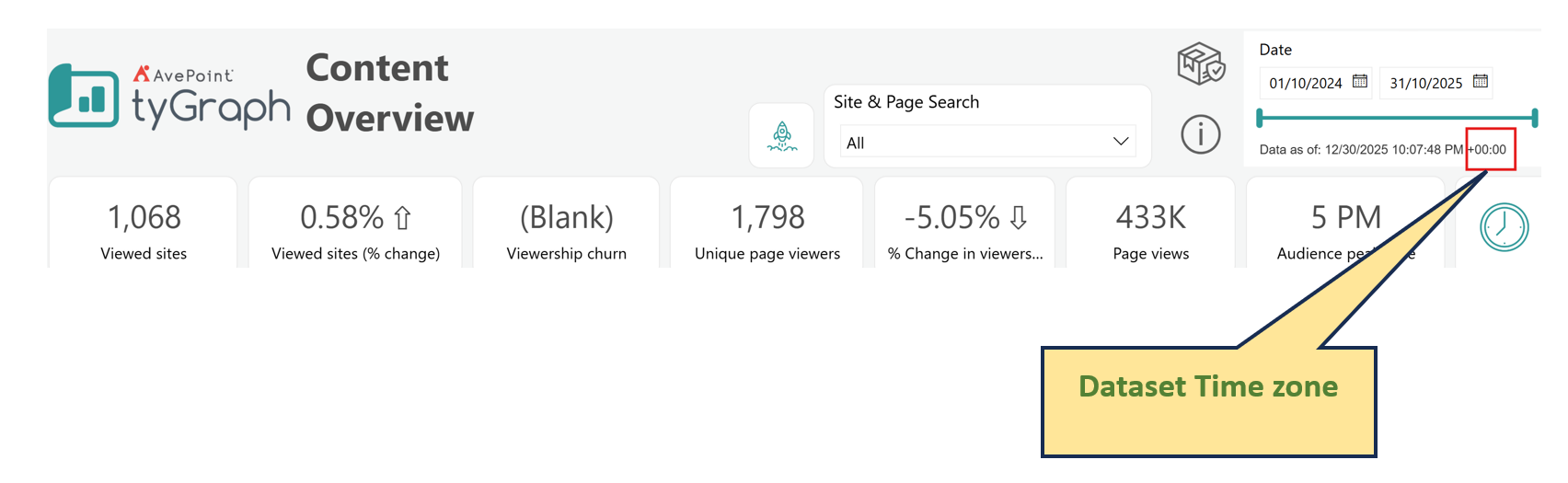Select the Viewership churn card
Screen dimensions: 1568x483
[566, 223]
